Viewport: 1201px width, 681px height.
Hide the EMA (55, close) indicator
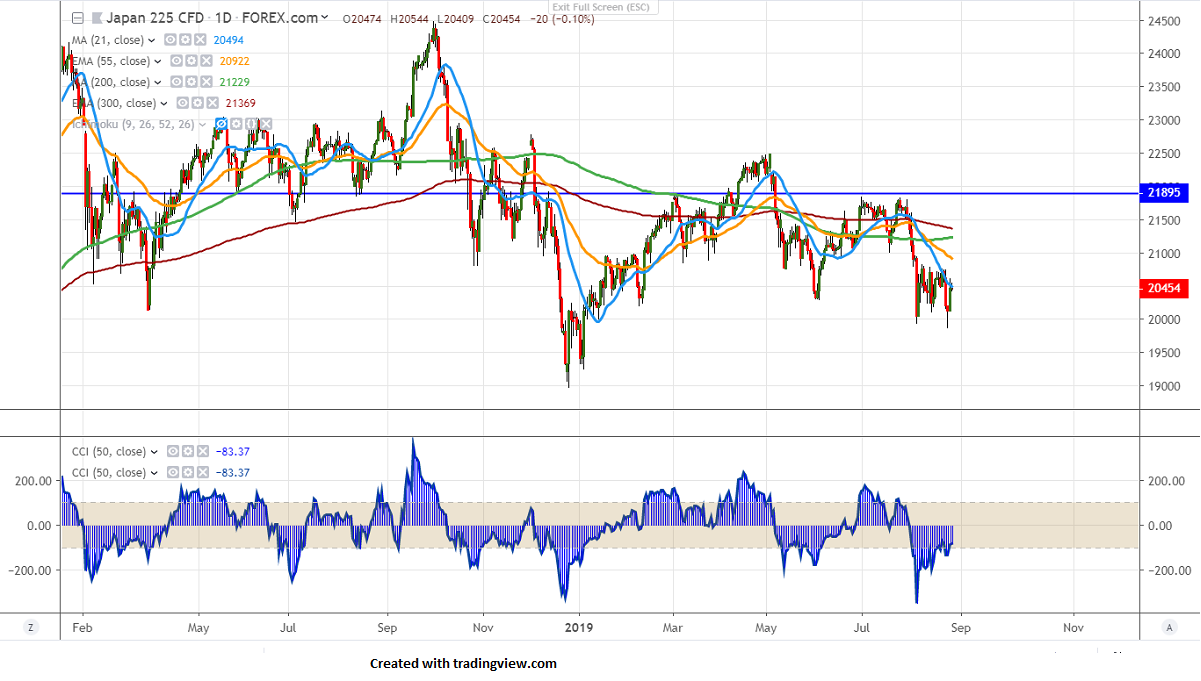point(176,61)
